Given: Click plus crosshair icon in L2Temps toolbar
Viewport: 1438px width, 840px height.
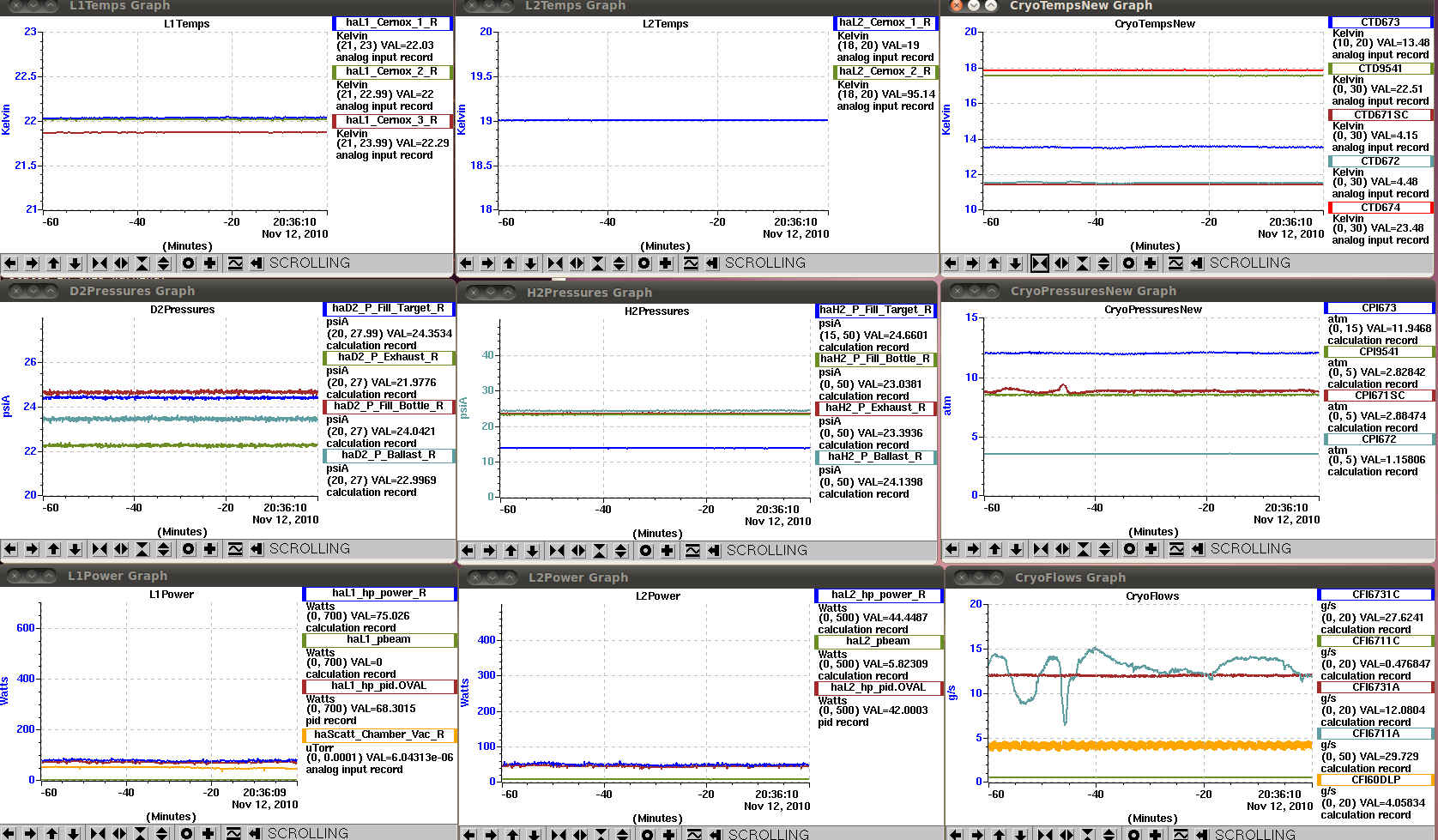Looking at the screenshot, I should coord(666,263).
